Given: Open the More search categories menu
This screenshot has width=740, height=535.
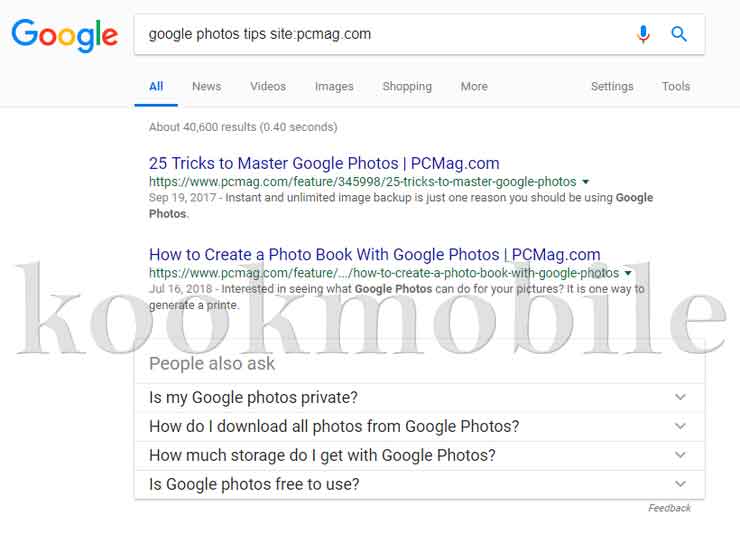Looking at the screenshot, I should 474,86.
